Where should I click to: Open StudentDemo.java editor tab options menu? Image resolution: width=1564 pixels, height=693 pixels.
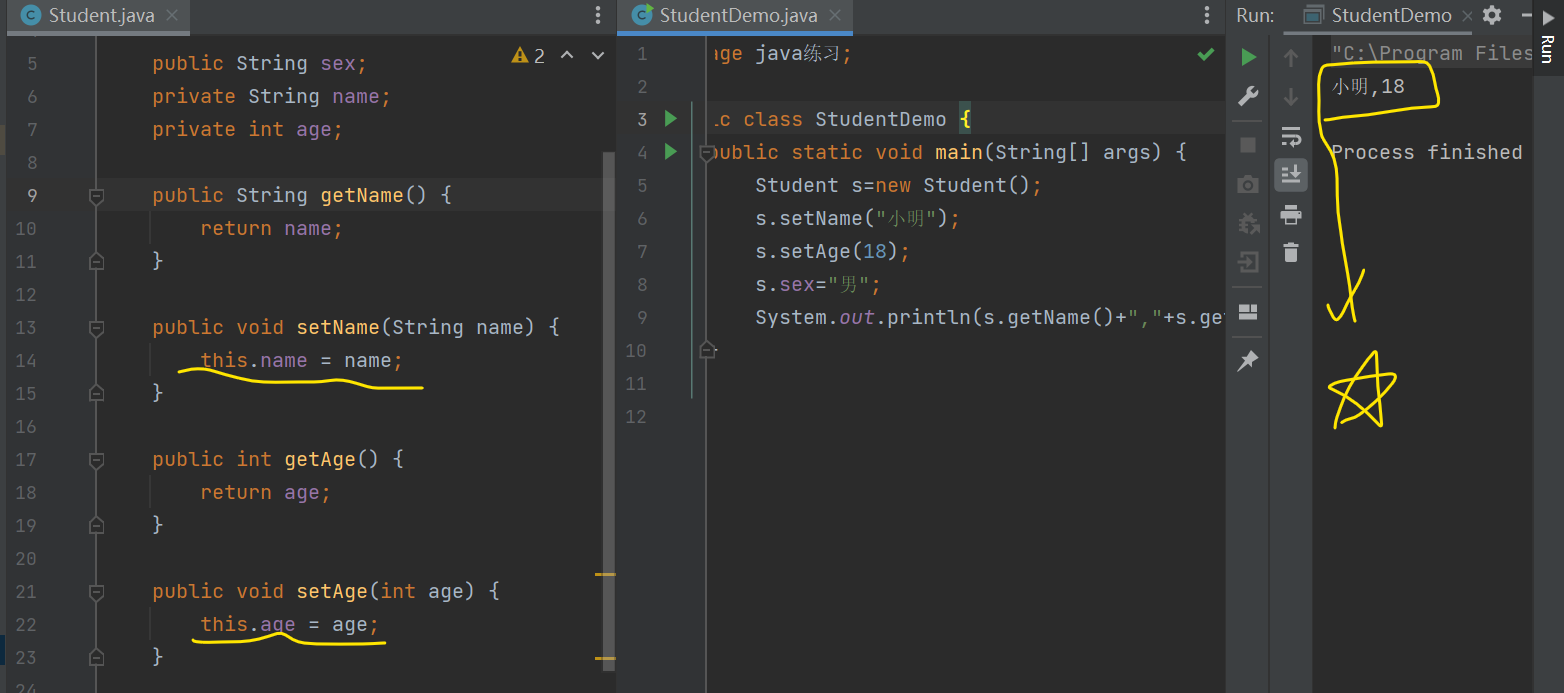pos(1207,15)
